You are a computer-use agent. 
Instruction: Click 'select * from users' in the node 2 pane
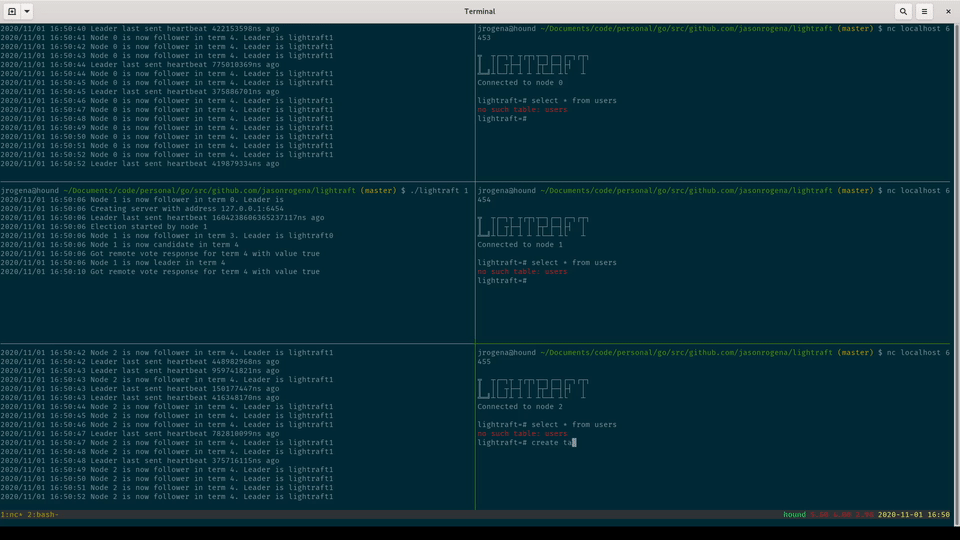click(x=574, y=424)
